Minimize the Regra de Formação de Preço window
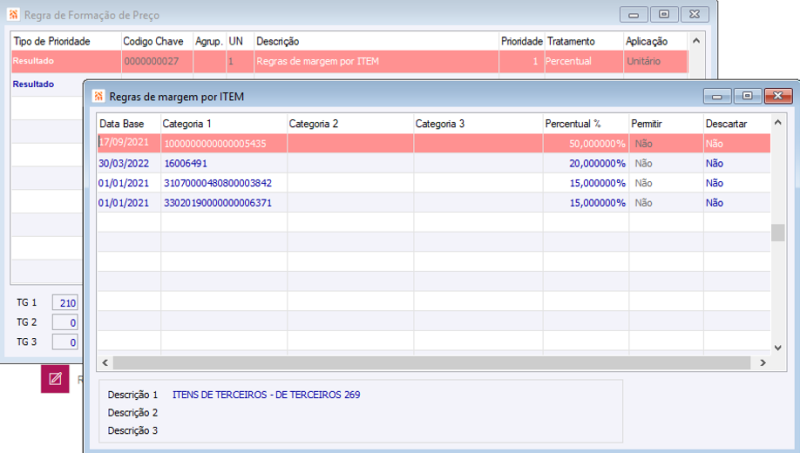800x453 pixels. click(634, 15)
